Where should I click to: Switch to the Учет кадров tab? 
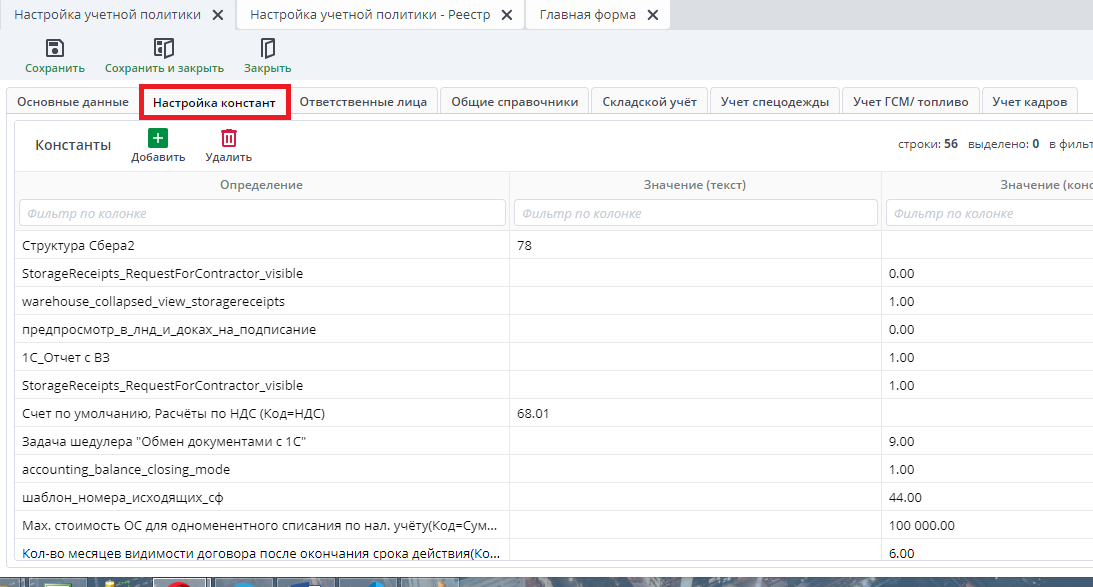[1029, 102]
